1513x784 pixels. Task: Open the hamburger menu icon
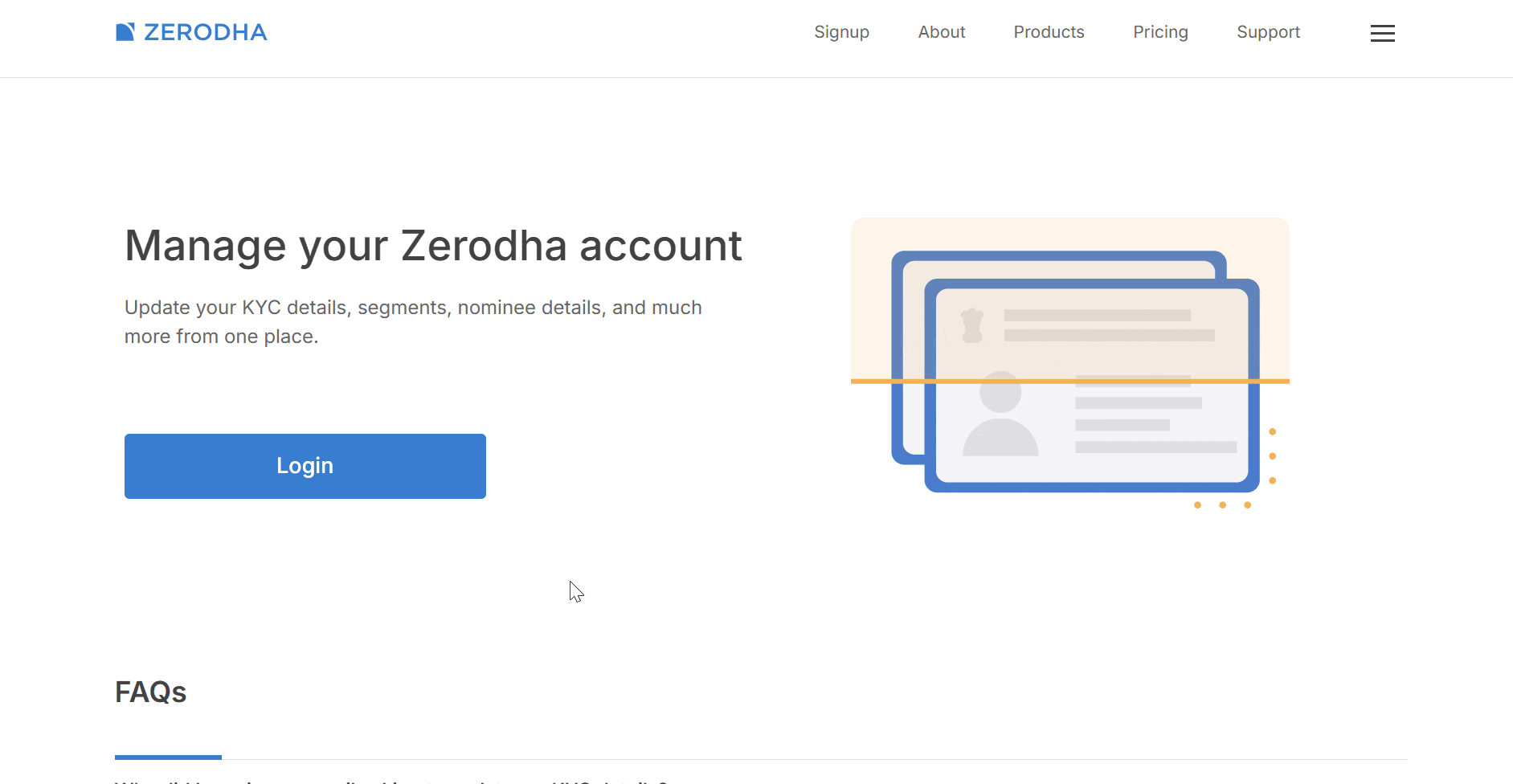[x=1382, y=33]
